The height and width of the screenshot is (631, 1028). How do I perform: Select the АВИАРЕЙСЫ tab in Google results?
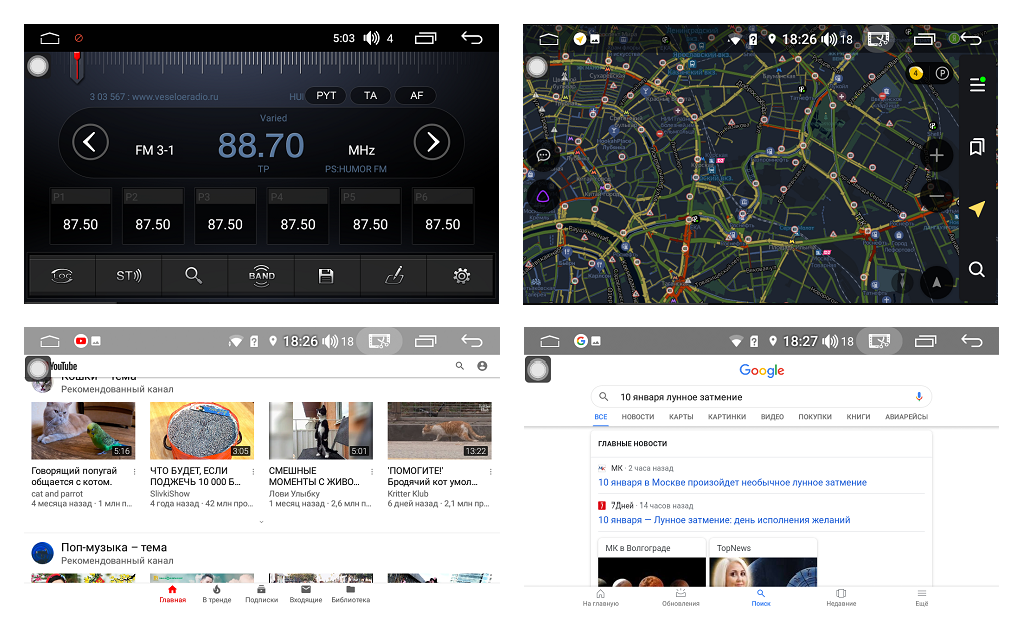click(906, 417)
